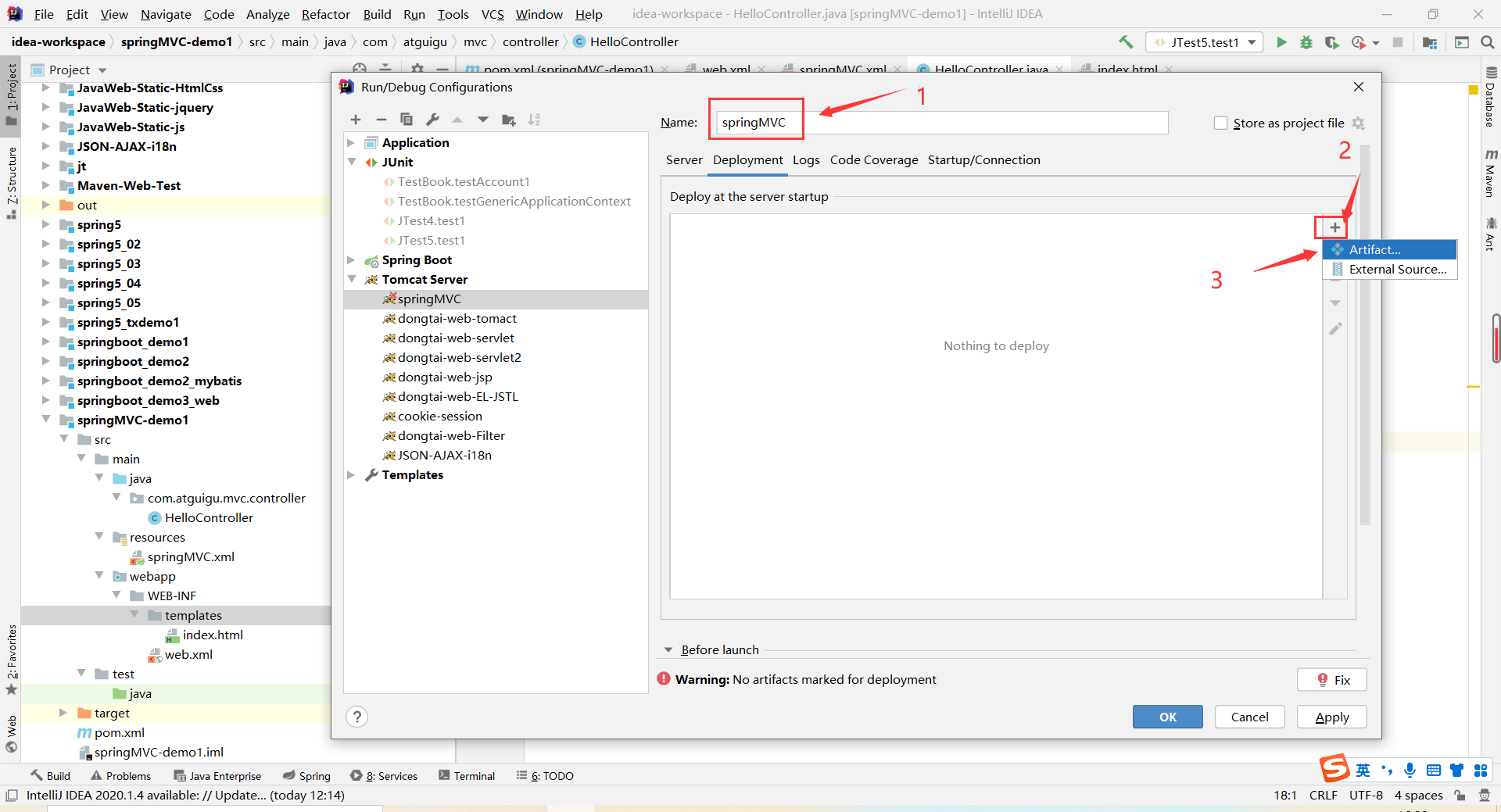
Task: Open the Project view dropdown arrow
Action: (102, 70)
